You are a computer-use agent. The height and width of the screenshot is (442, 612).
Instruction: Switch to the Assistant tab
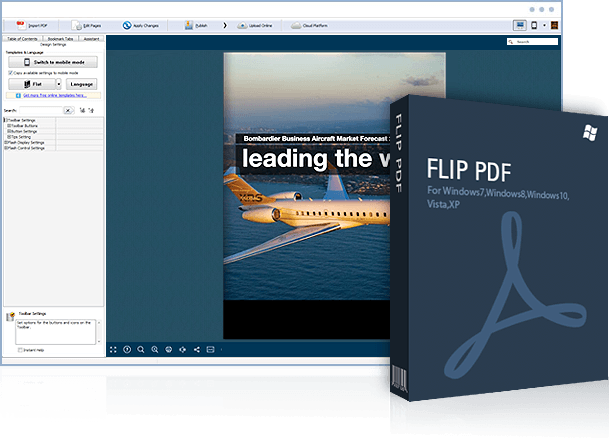click(91, 39)
